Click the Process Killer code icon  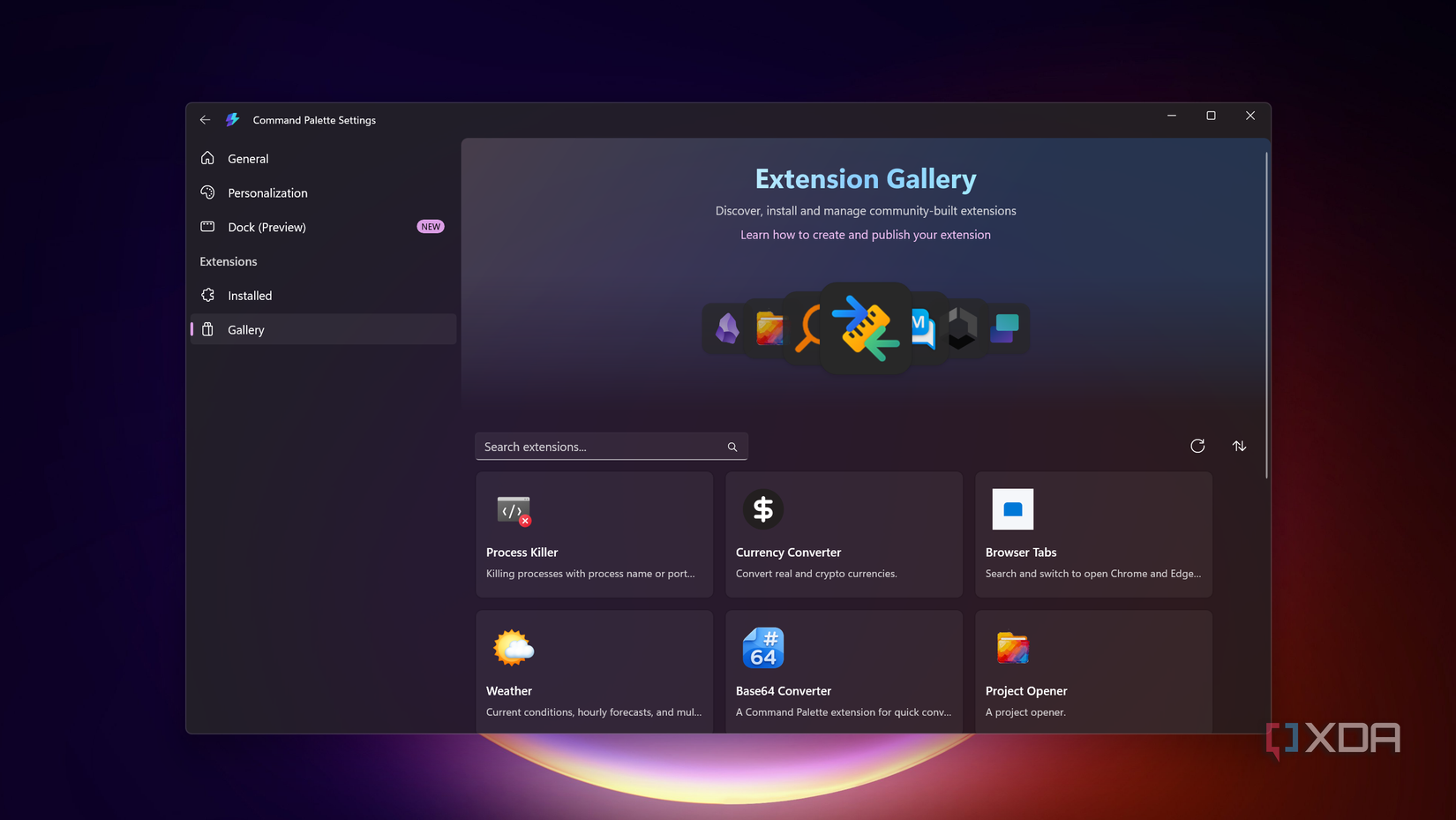click(514, 511)
